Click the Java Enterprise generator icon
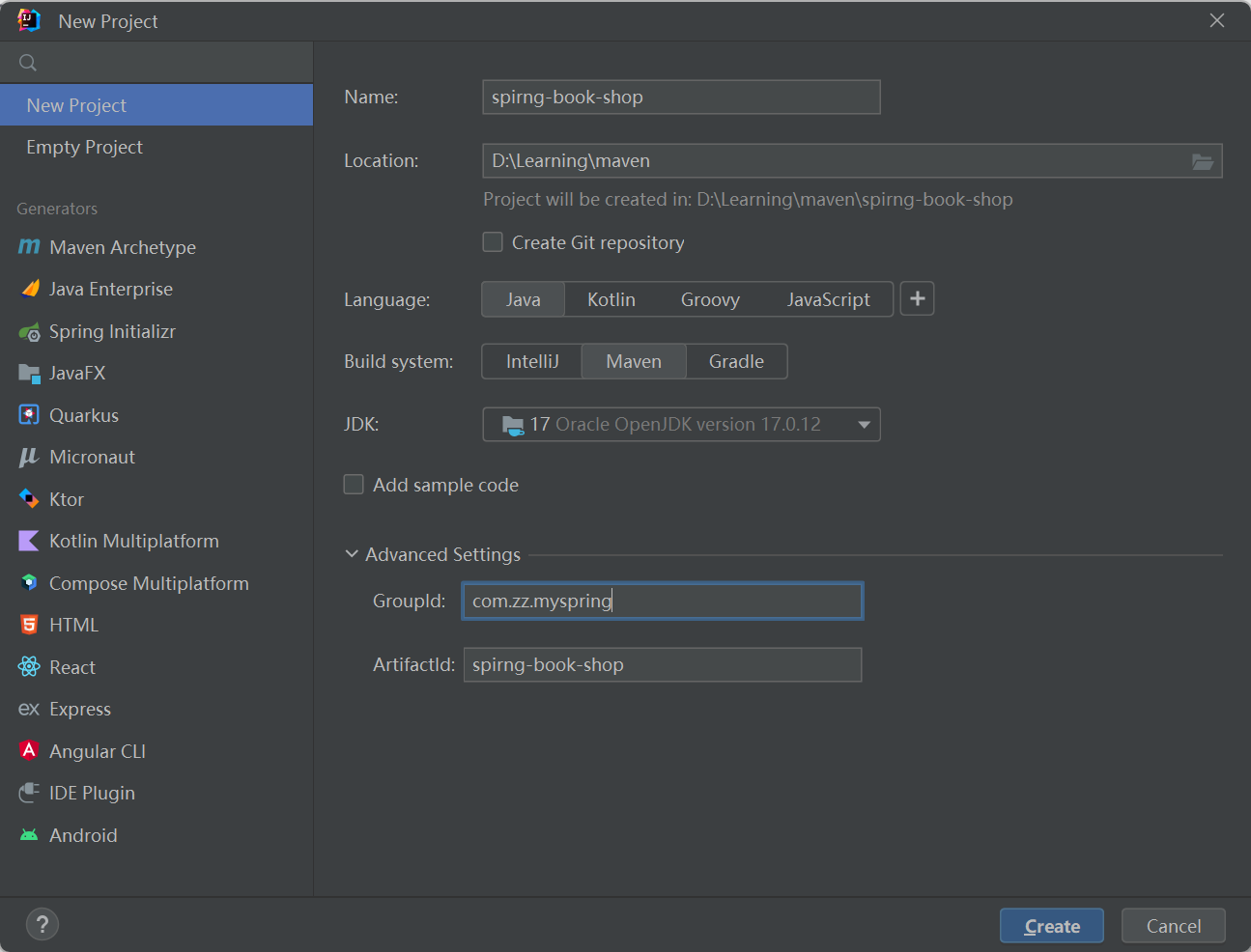1251x952 pixels. pos(29,289)
